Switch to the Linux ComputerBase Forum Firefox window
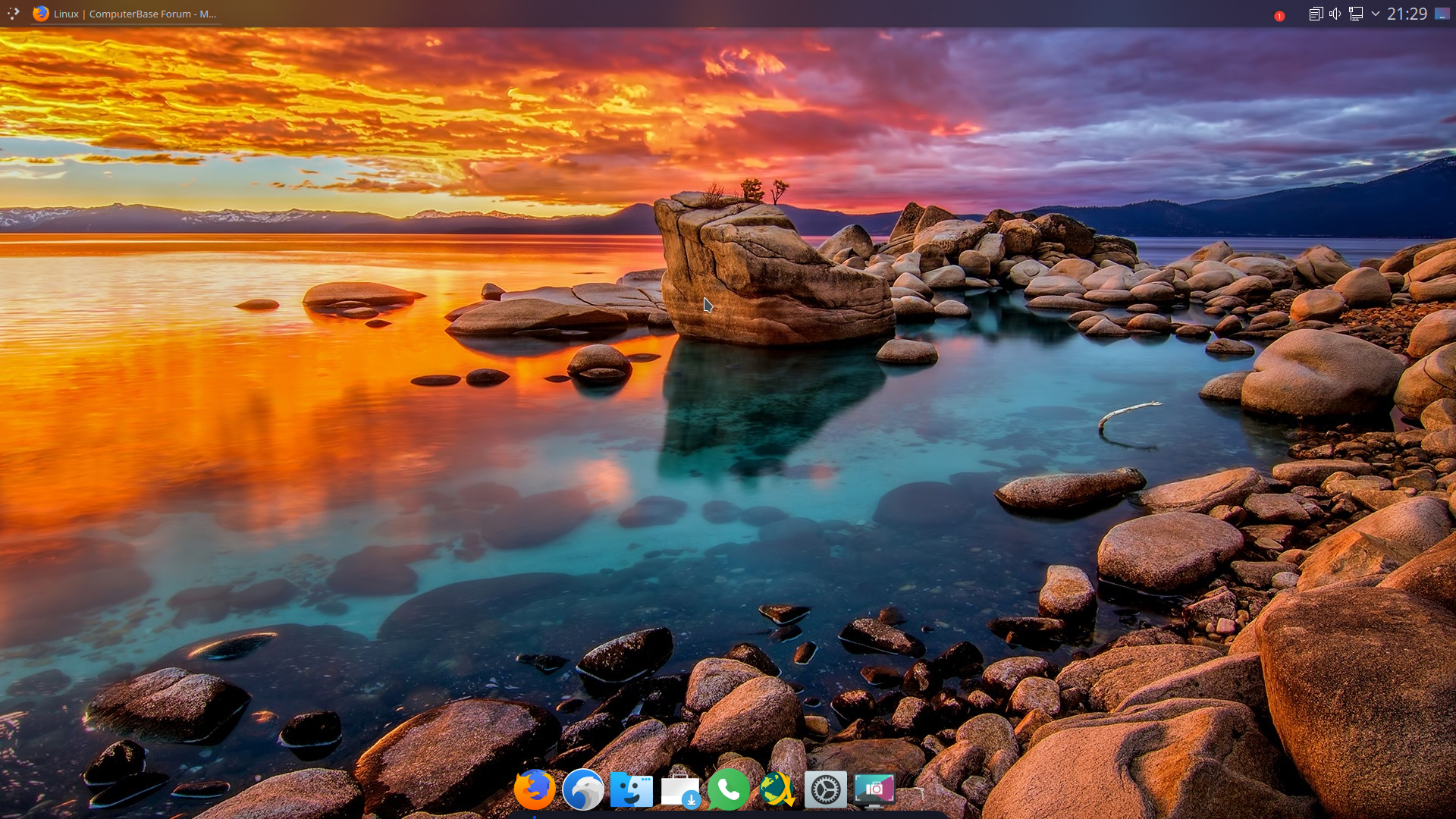This screenshot has height=819, width=1456. [x=135, y=14]
